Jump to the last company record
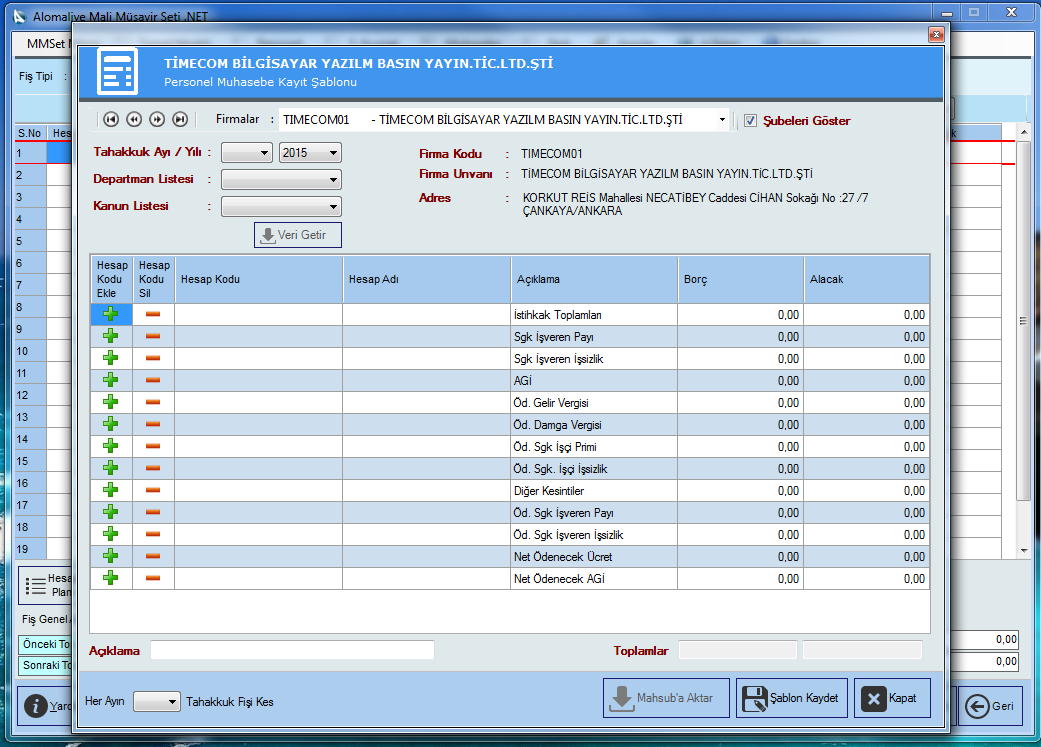The width and height of the screenshot is (1041, 747). pyautogui.click(x=180, y=120)
